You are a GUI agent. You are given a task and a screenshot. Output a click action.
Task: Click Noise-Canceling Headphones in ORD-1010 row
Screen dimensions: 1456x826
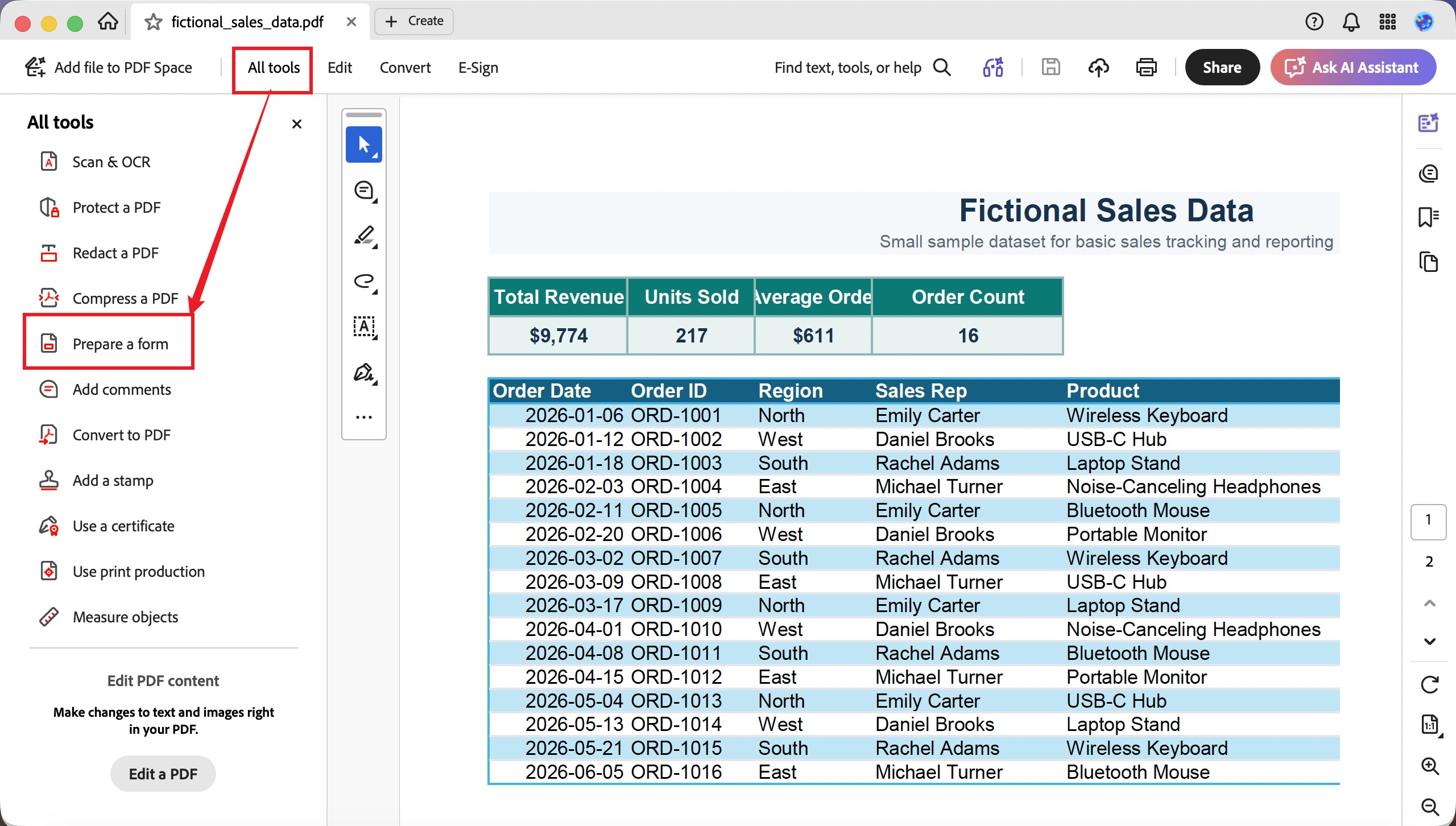[1193, 629]
